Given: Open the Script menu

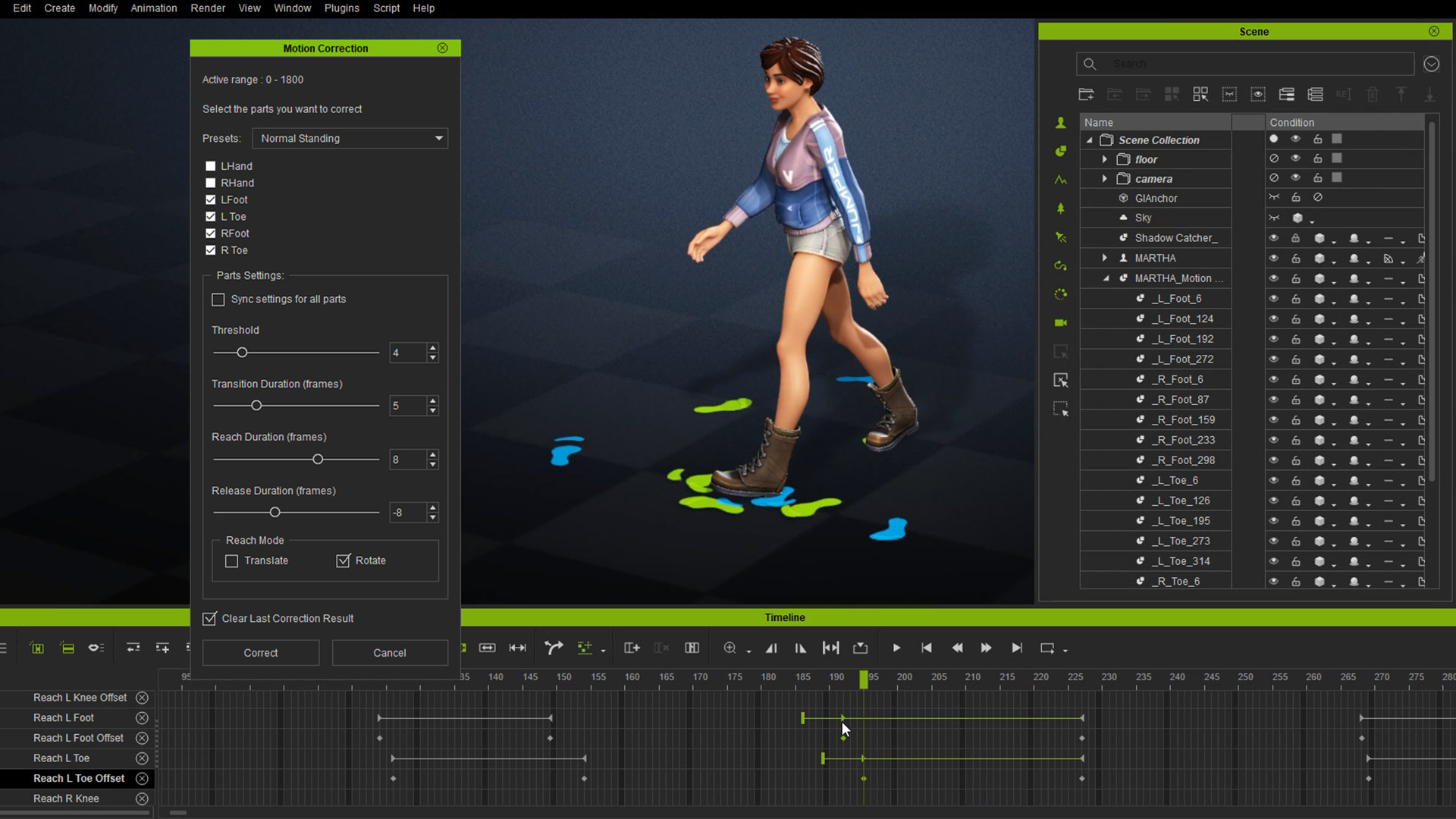Looking at the screenshot, I should pyautogui.click(x=387, y=8).
